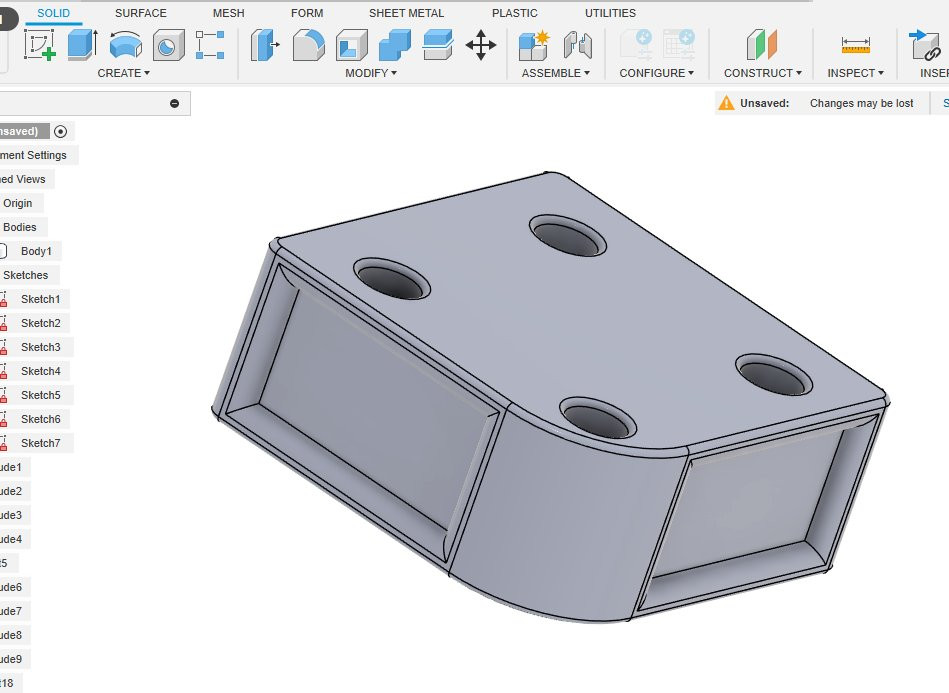The width and height of the screenshot is (949, 693).
Task: Click the Sketch4 sketch icon
Action: [4, 371]
